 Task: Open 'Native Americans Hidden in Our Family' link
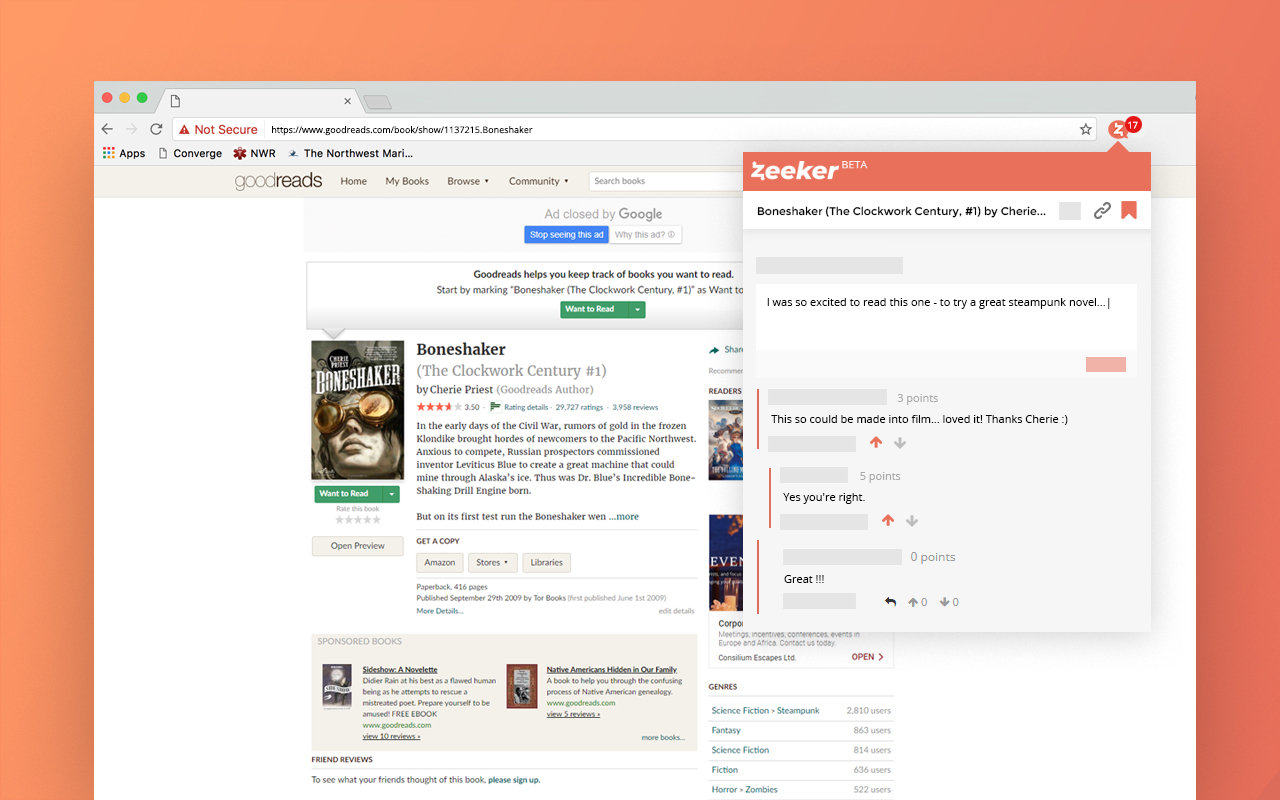click(x=612, y=669)
